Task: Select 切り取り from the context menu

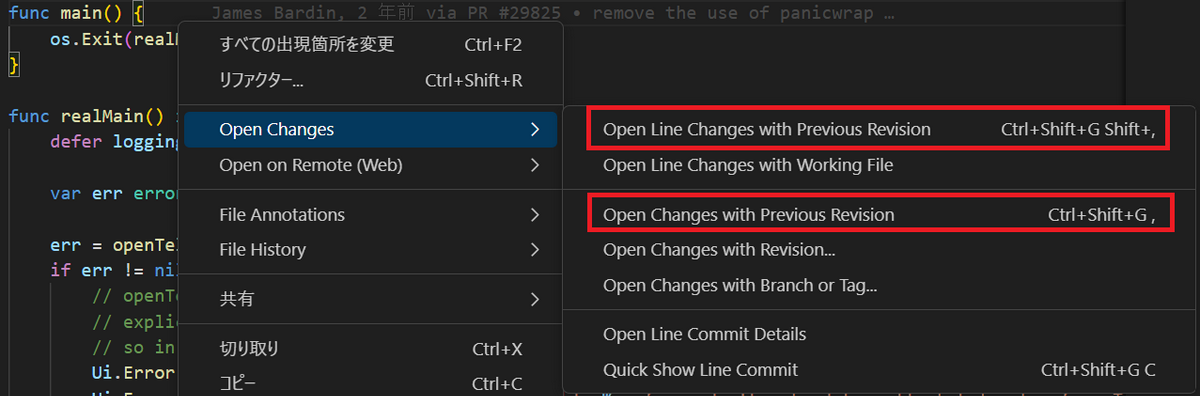Action: tap(370, 349)
